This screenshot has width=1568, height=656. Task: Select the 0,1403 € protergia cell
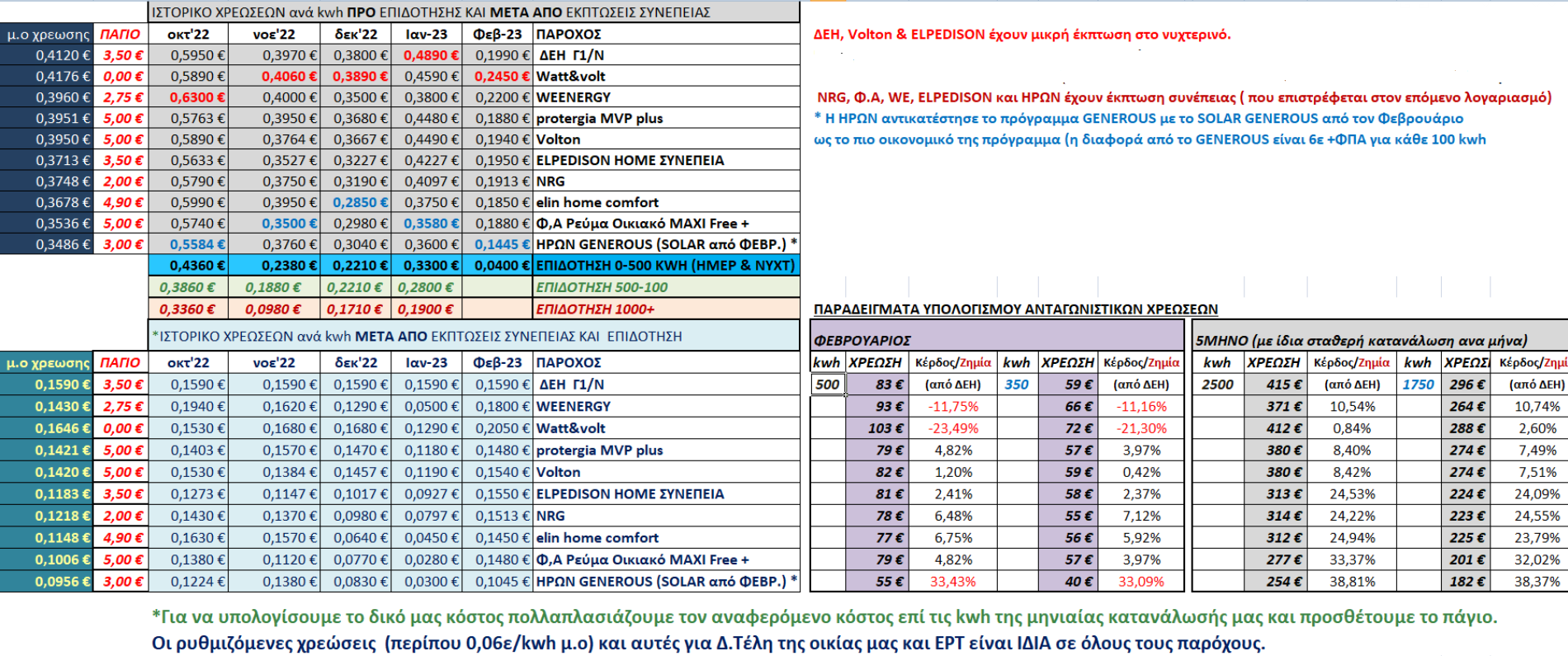[189, 451]
